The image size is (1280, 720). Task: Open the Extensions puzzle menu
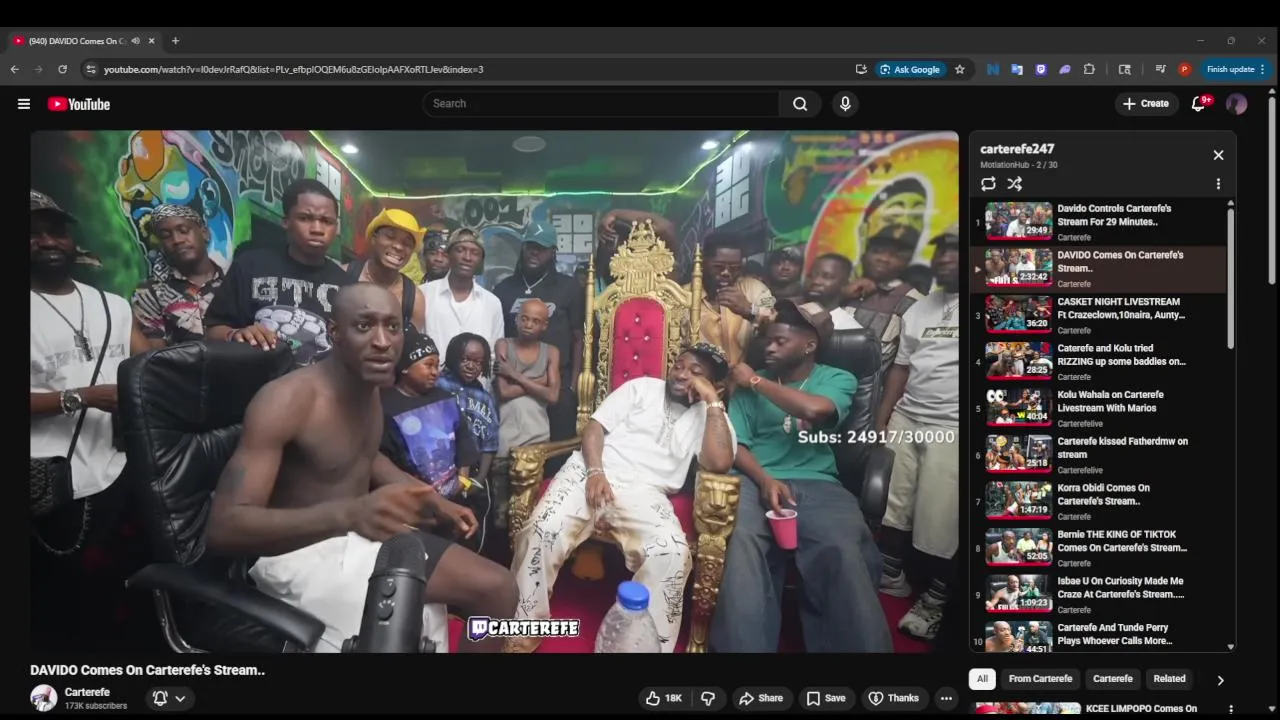click(x=1089, y=69)
